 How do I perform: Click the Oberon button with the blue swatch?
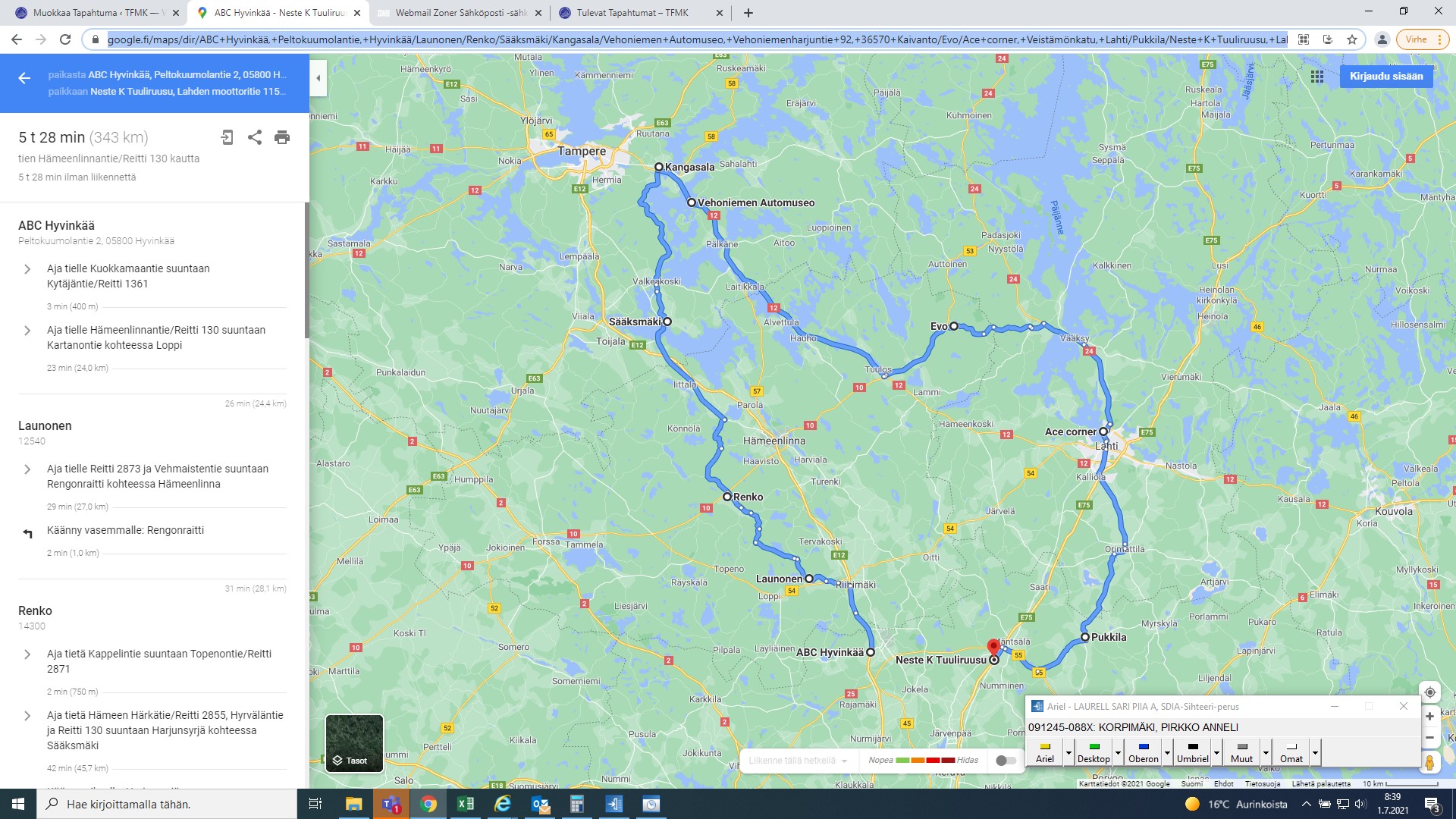[1144, 753]
